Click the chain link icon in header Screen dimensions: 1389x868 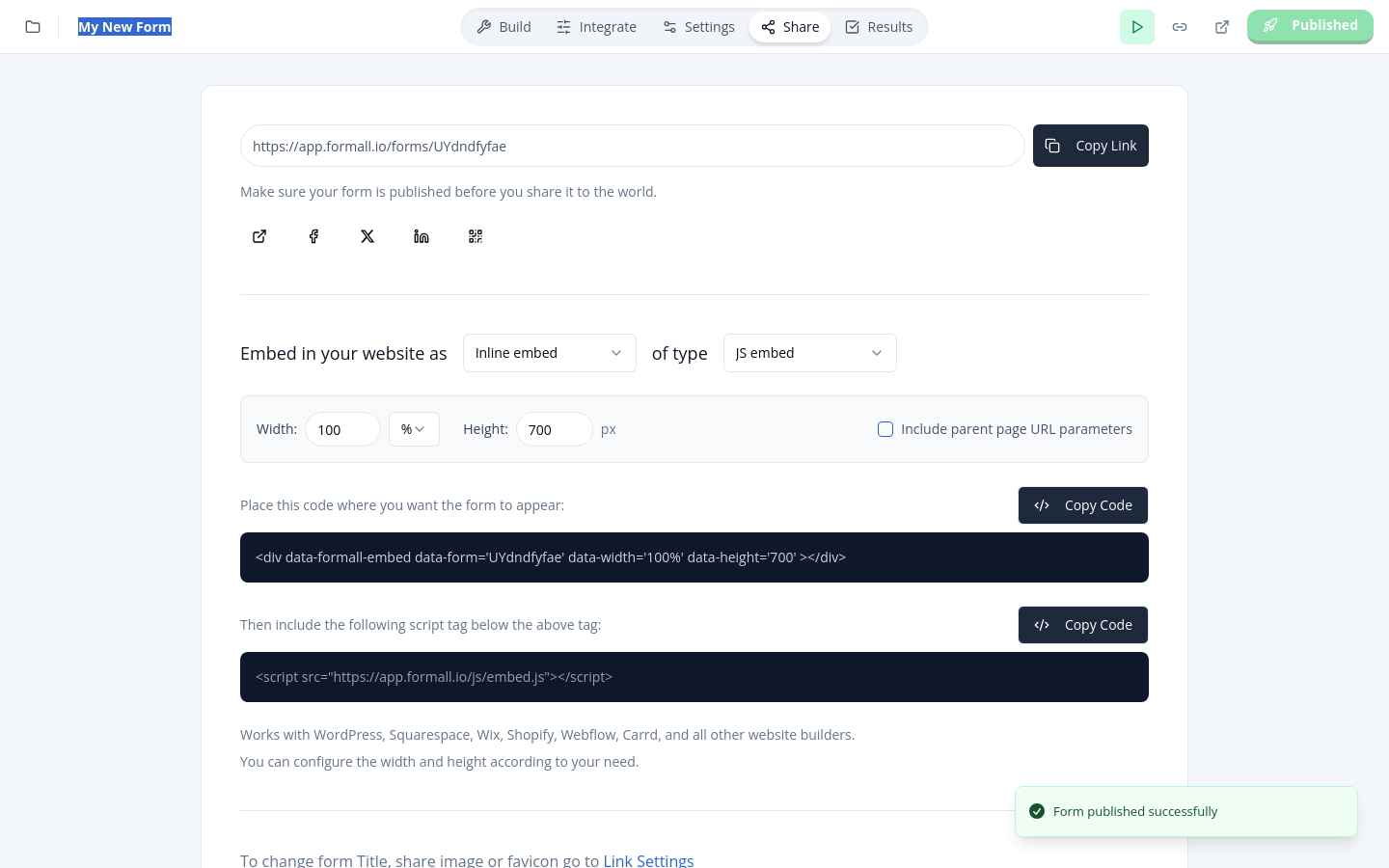click(1180, 27)
